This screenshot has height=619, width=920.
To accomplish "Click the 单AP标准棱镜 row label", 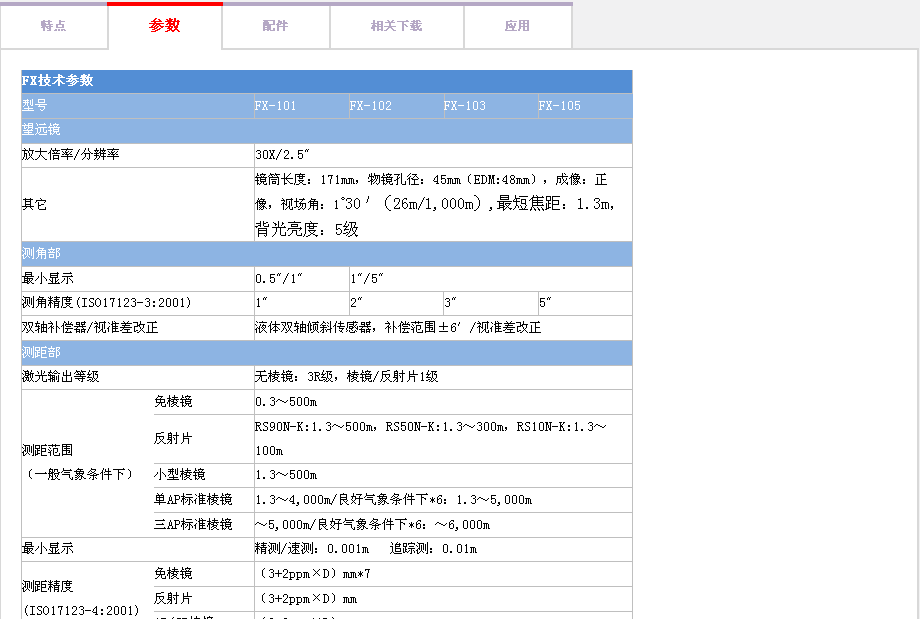I will tap(193, 499).
